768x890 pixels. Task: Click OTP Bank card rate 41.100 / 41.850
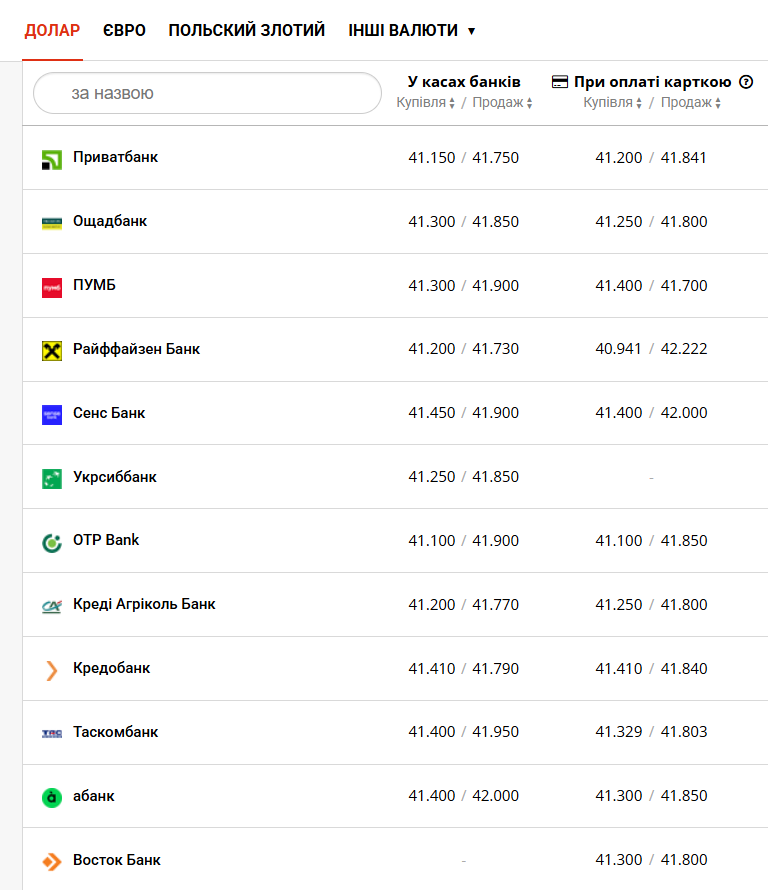point(651,541)
